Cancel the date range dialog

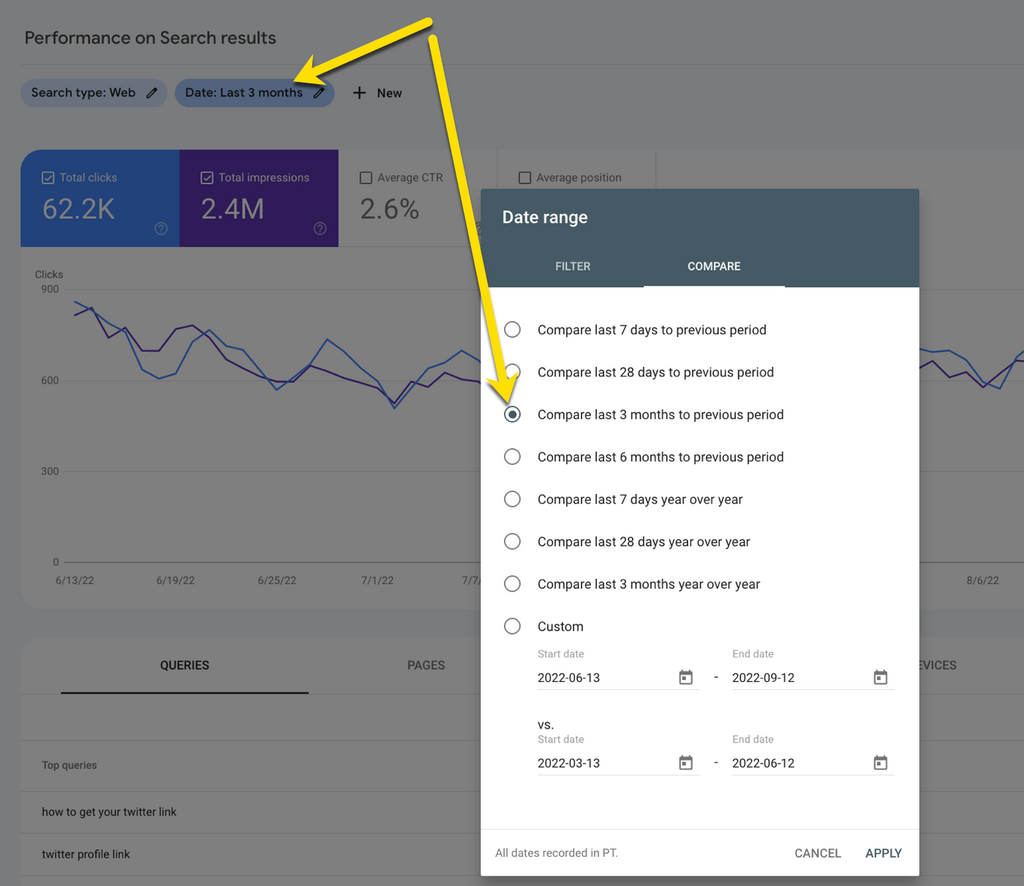(x=817, y=853)
